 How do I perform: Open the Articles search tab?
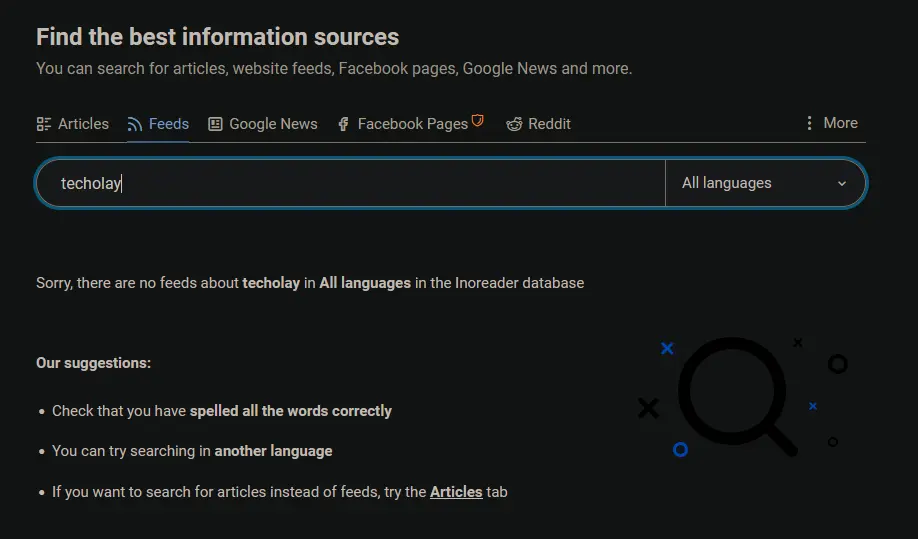[x=73, y=124]
